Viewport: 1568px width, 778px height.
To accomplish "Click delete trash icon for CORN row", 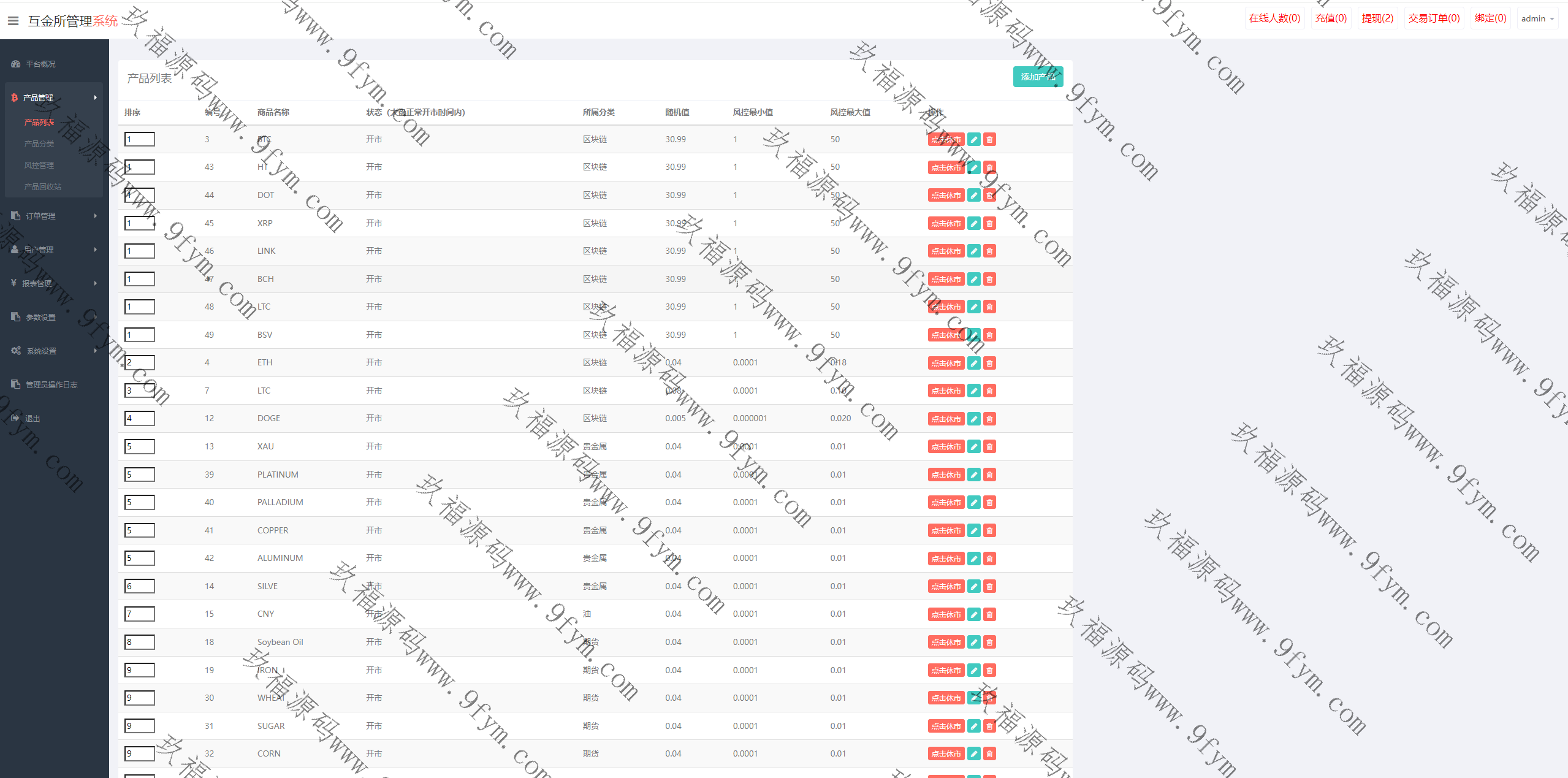I will point(989,754).
